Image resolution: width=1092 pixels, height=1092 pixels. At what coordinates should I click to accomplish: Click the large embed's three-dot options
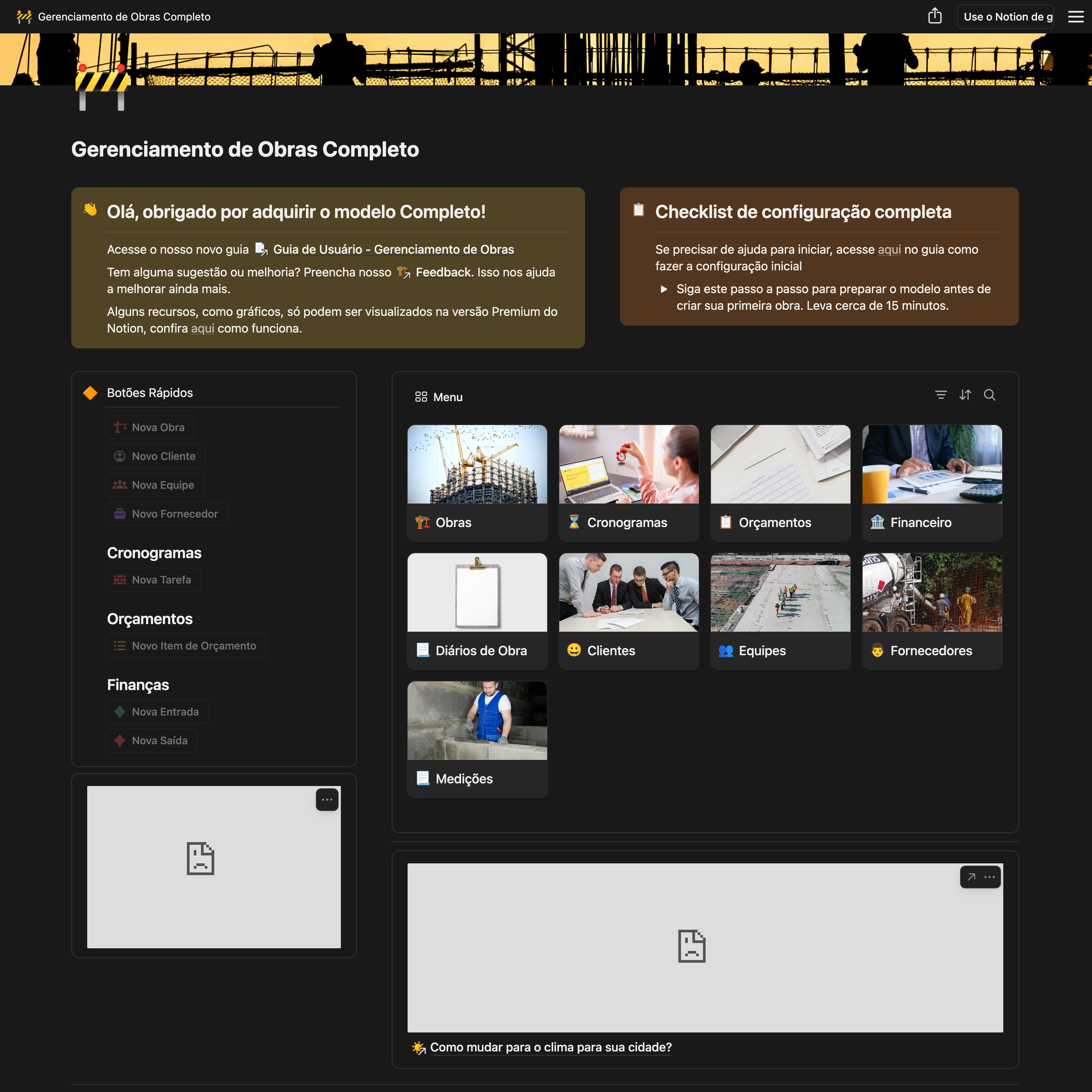coord(990,877)
